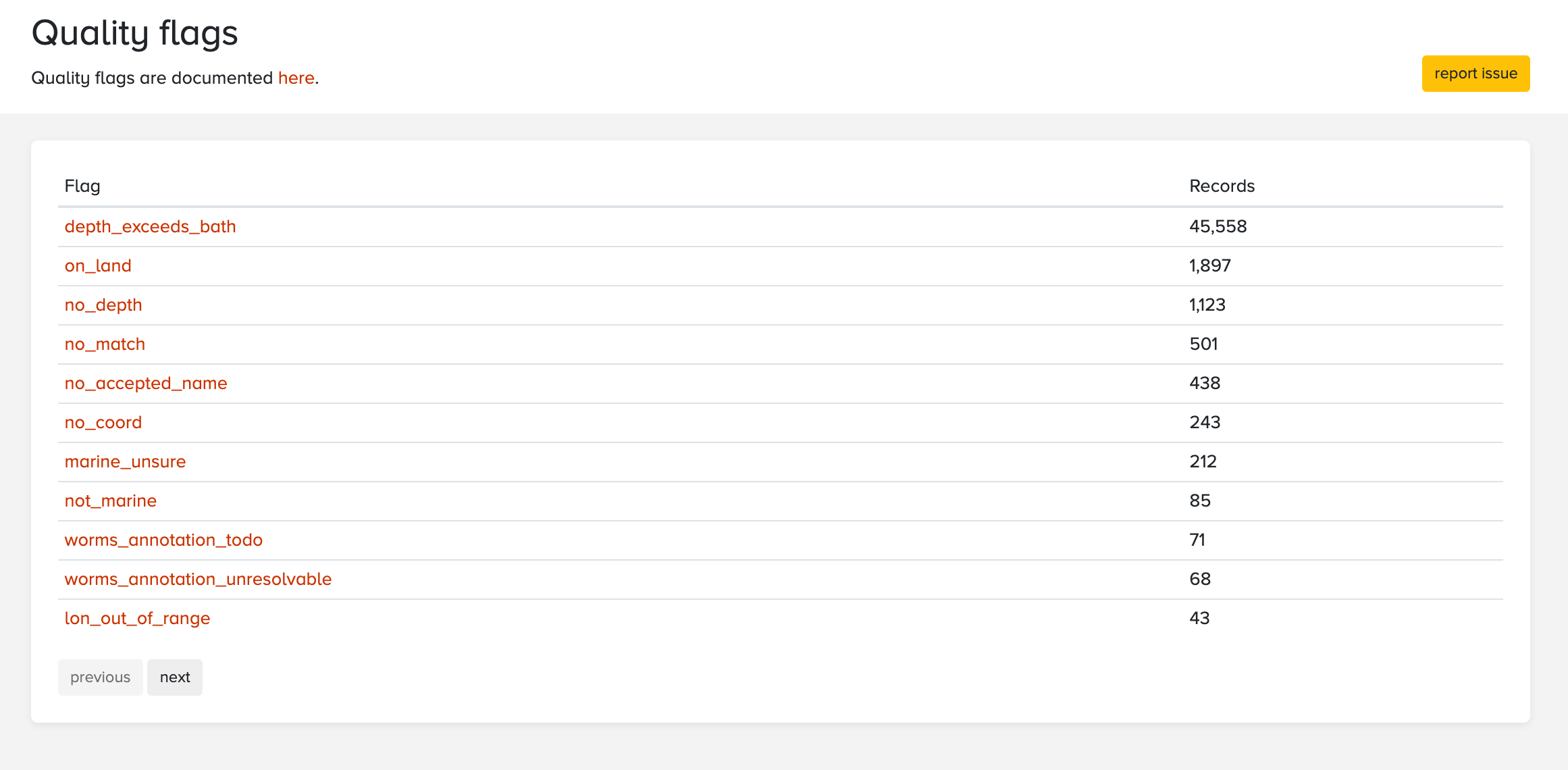Viewport: 1568px width, 770px height.
Task: View the lon_out_of_range flag
Action: (x=137, y=618)
